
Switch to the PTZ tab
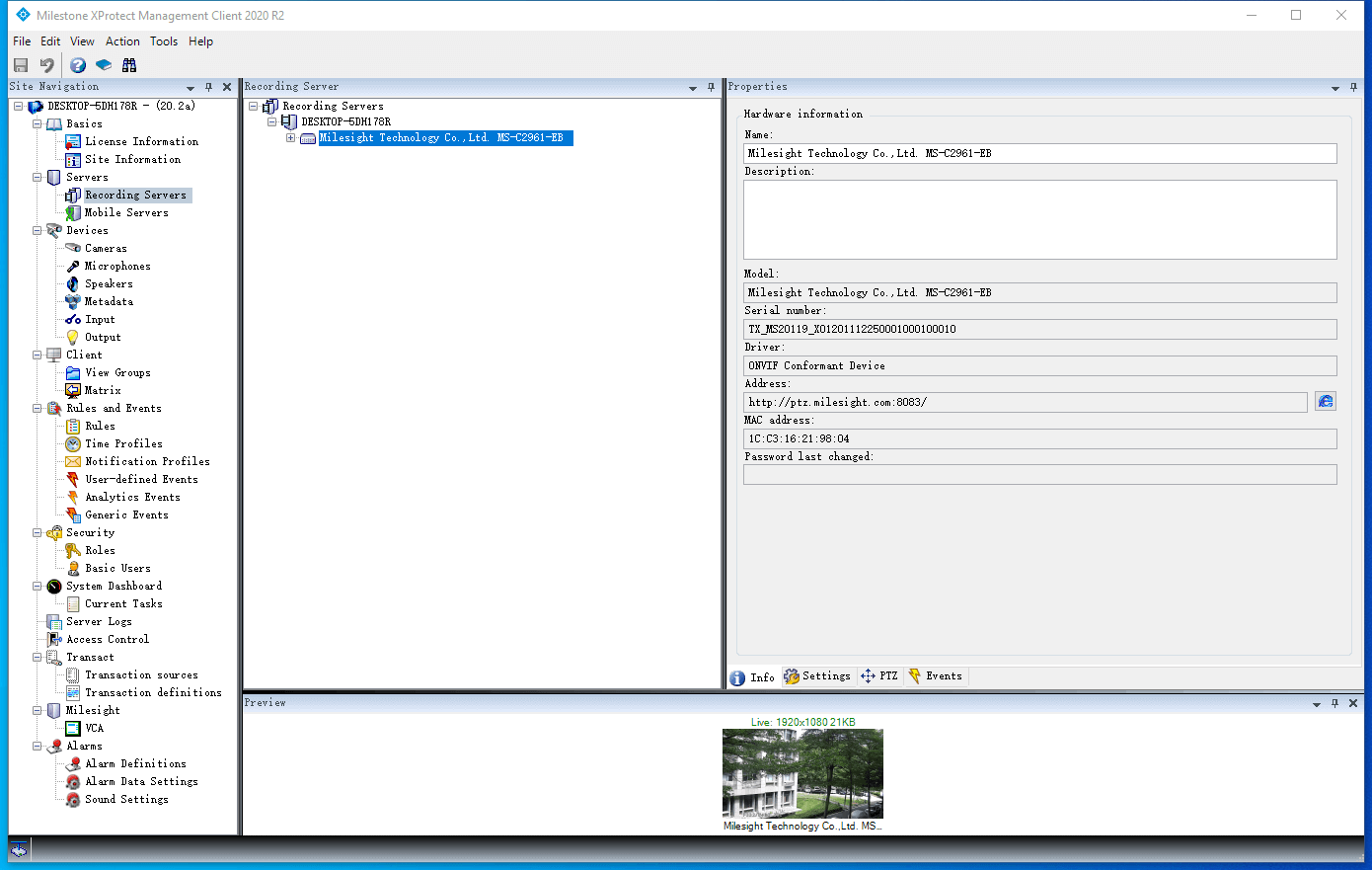pos(879,676)
